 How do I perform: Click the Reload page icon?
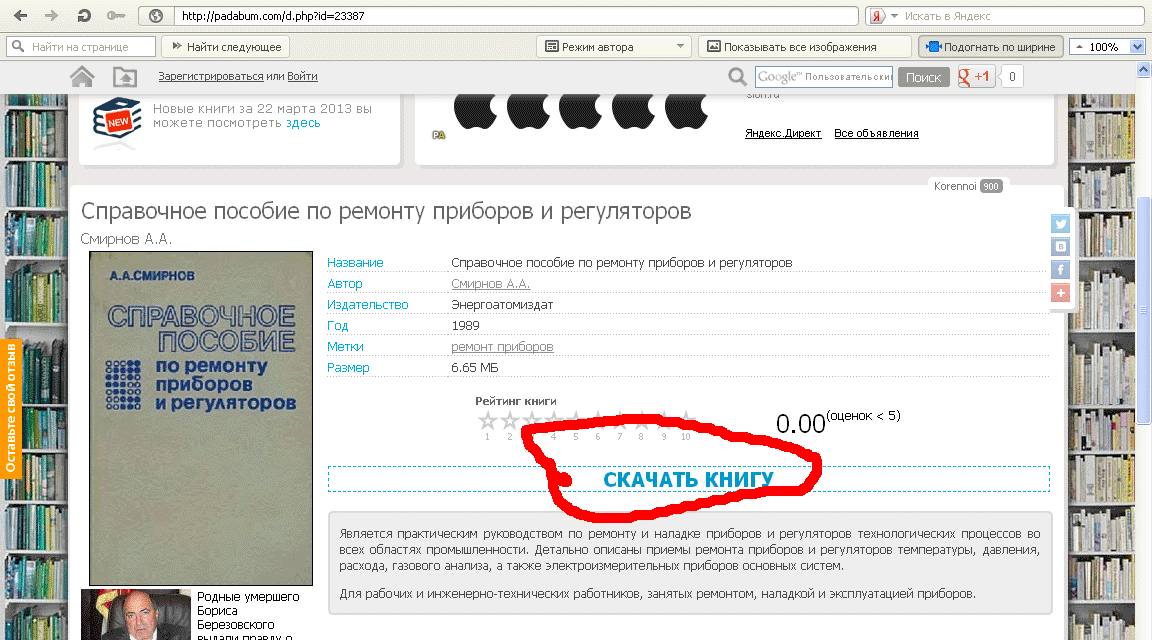point(85,16)
